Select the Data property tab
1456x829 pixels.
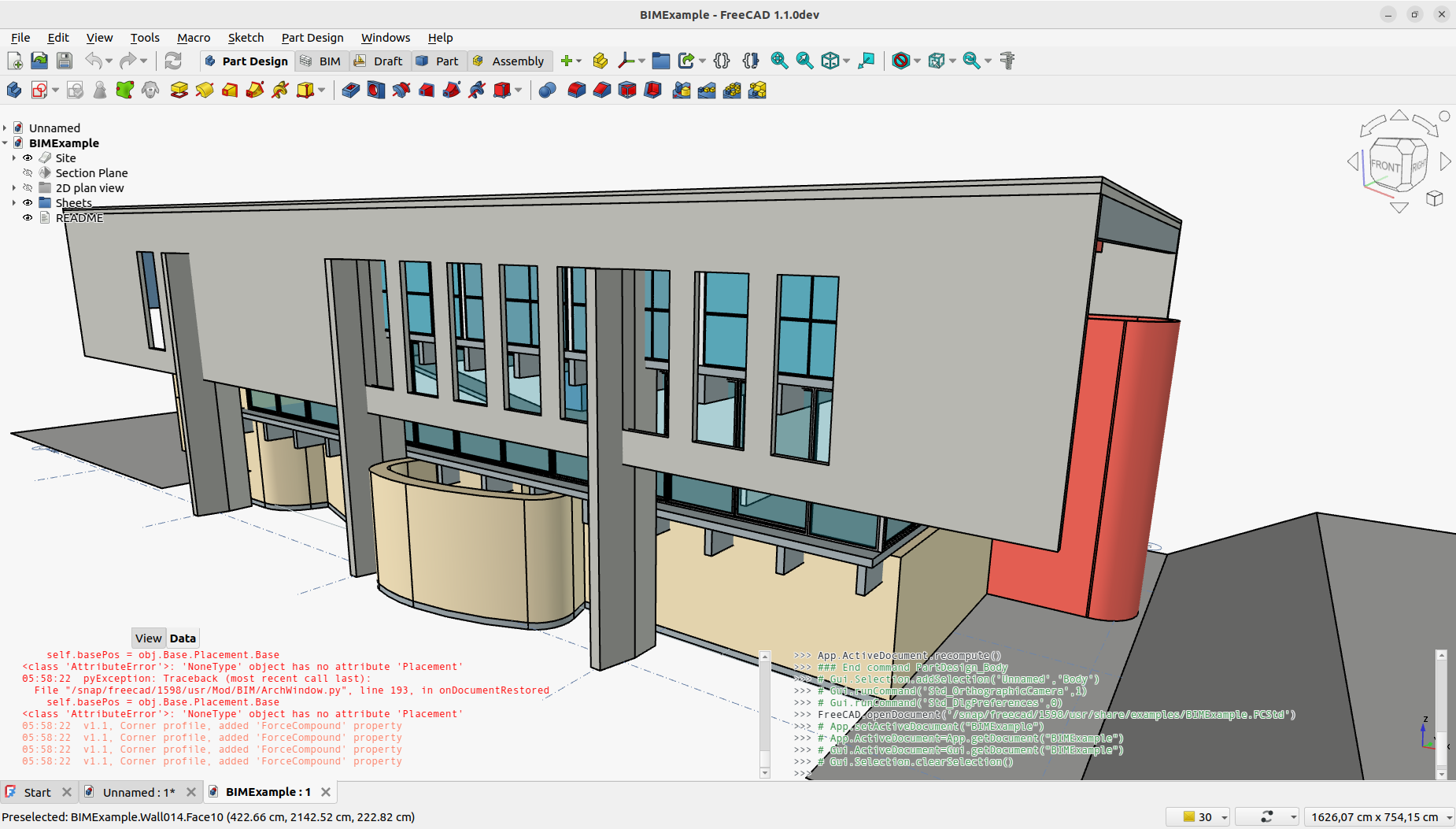point(183,638)
